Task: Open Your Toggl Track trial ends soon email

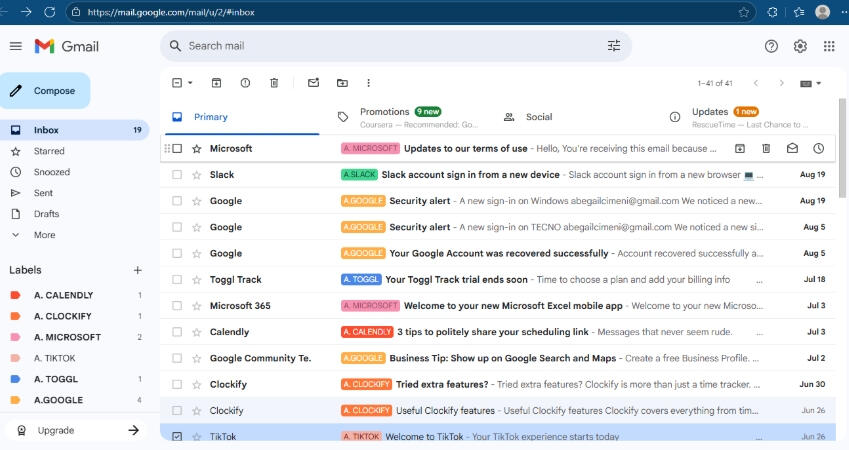Action: pos(498,279)
